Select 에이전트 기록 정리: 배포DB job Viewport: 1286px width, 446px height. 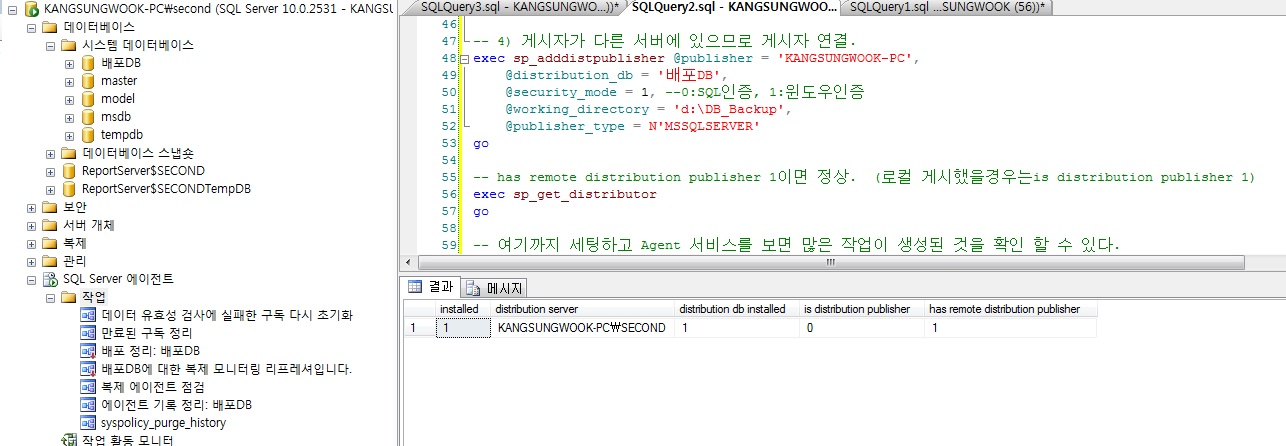(x=177, y=405)
